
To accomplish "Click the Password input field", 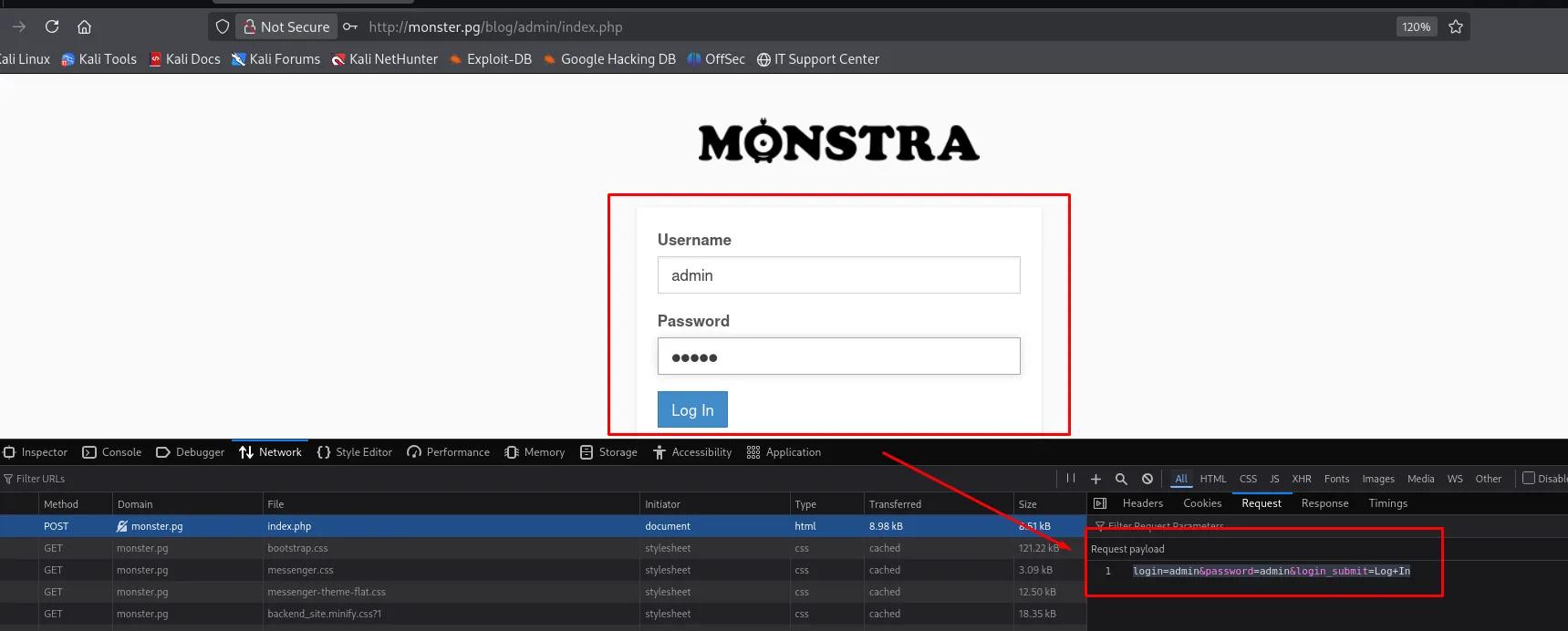I will pyautogui.click(x=838, y=356).
